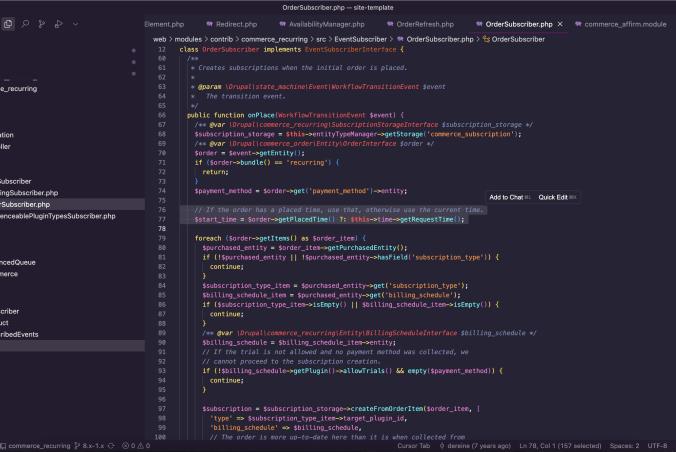Change file encoding via UTF-8
This screenshot has width=676, height=452.
pyautogui.click(x=657, y=446)
